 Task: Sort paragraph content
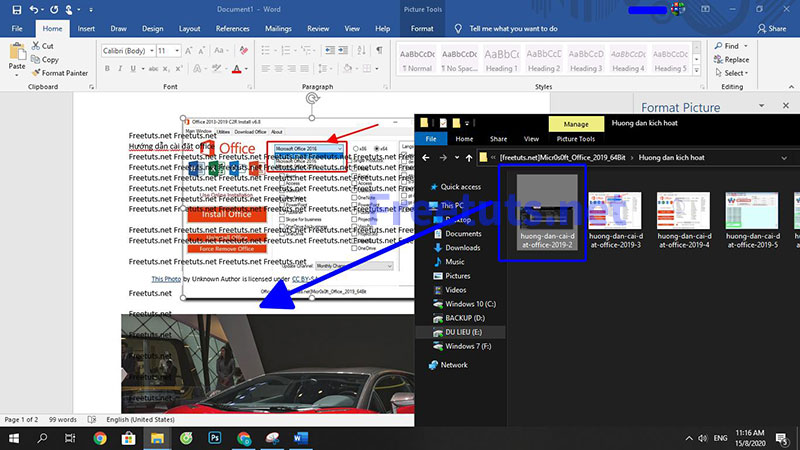361,51
